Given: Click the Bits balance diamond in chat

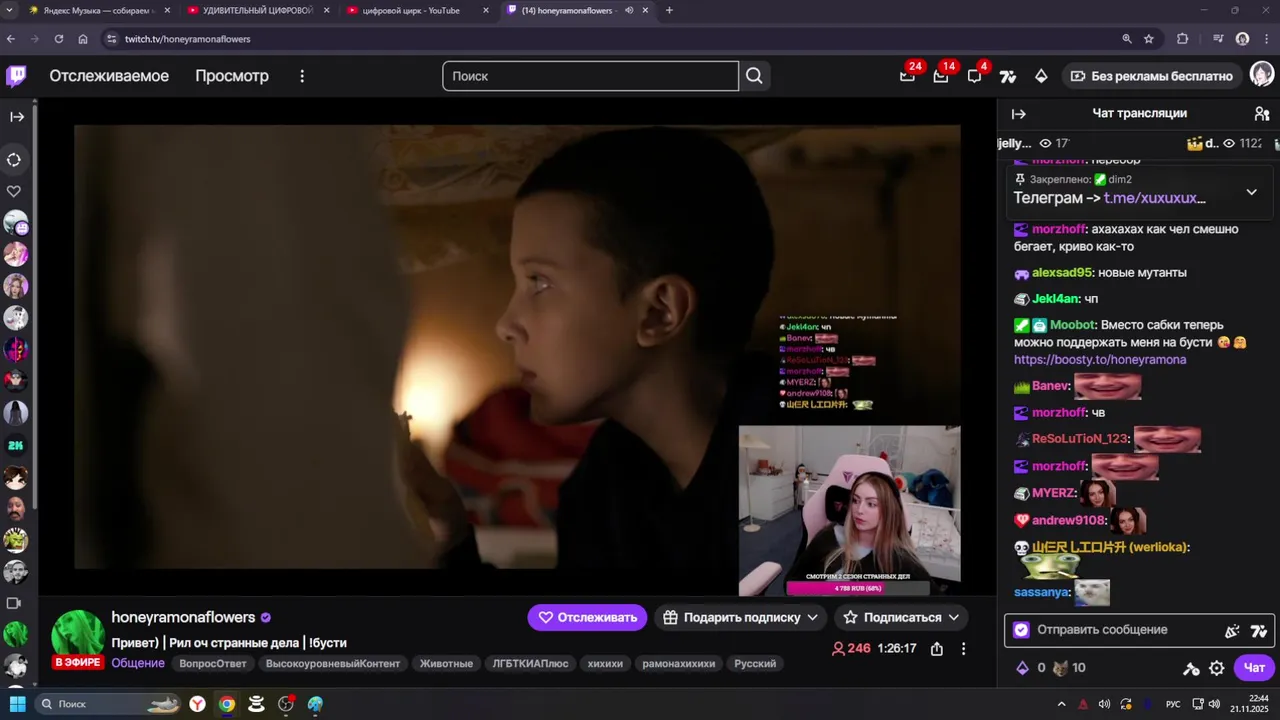Looking at the screenshot, I should tap(1022, 667).
